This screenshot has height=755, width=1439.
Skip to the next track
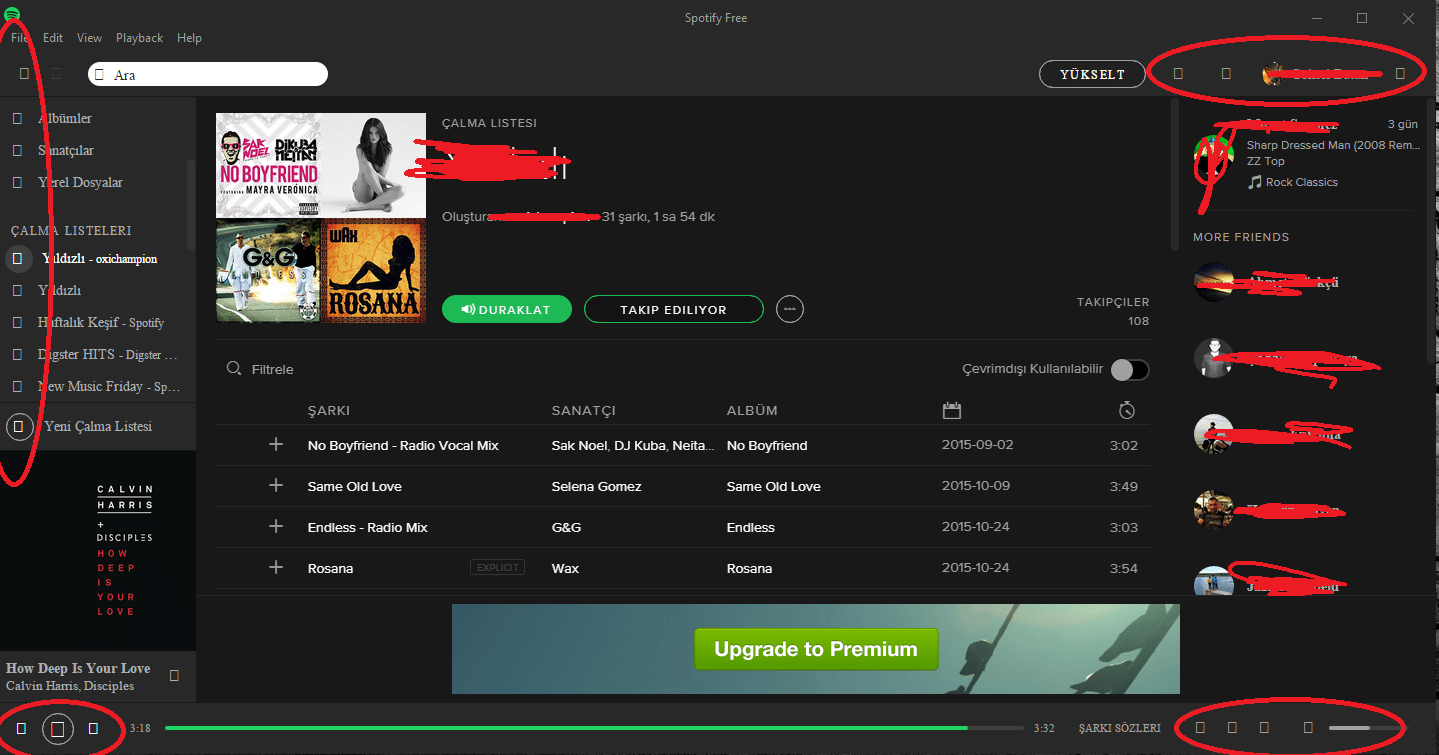coord(93,729)
